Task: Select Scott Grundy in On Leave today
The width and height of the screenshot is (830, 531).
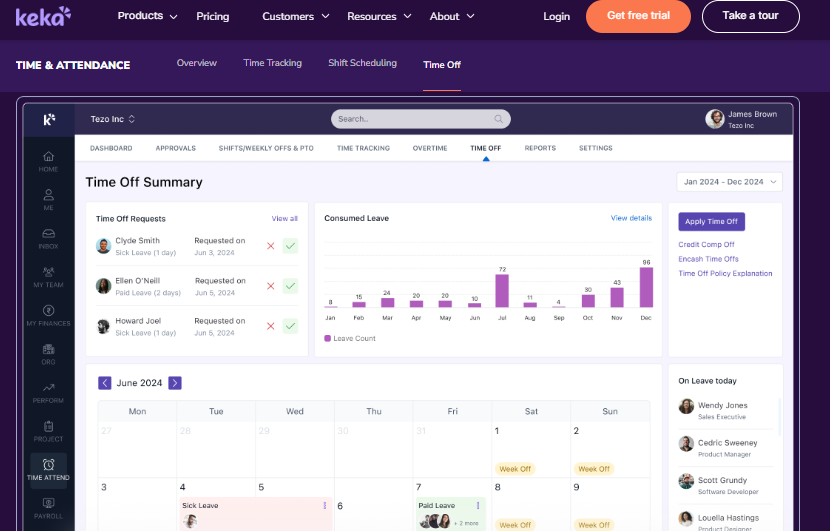Action: coord(725,485)
